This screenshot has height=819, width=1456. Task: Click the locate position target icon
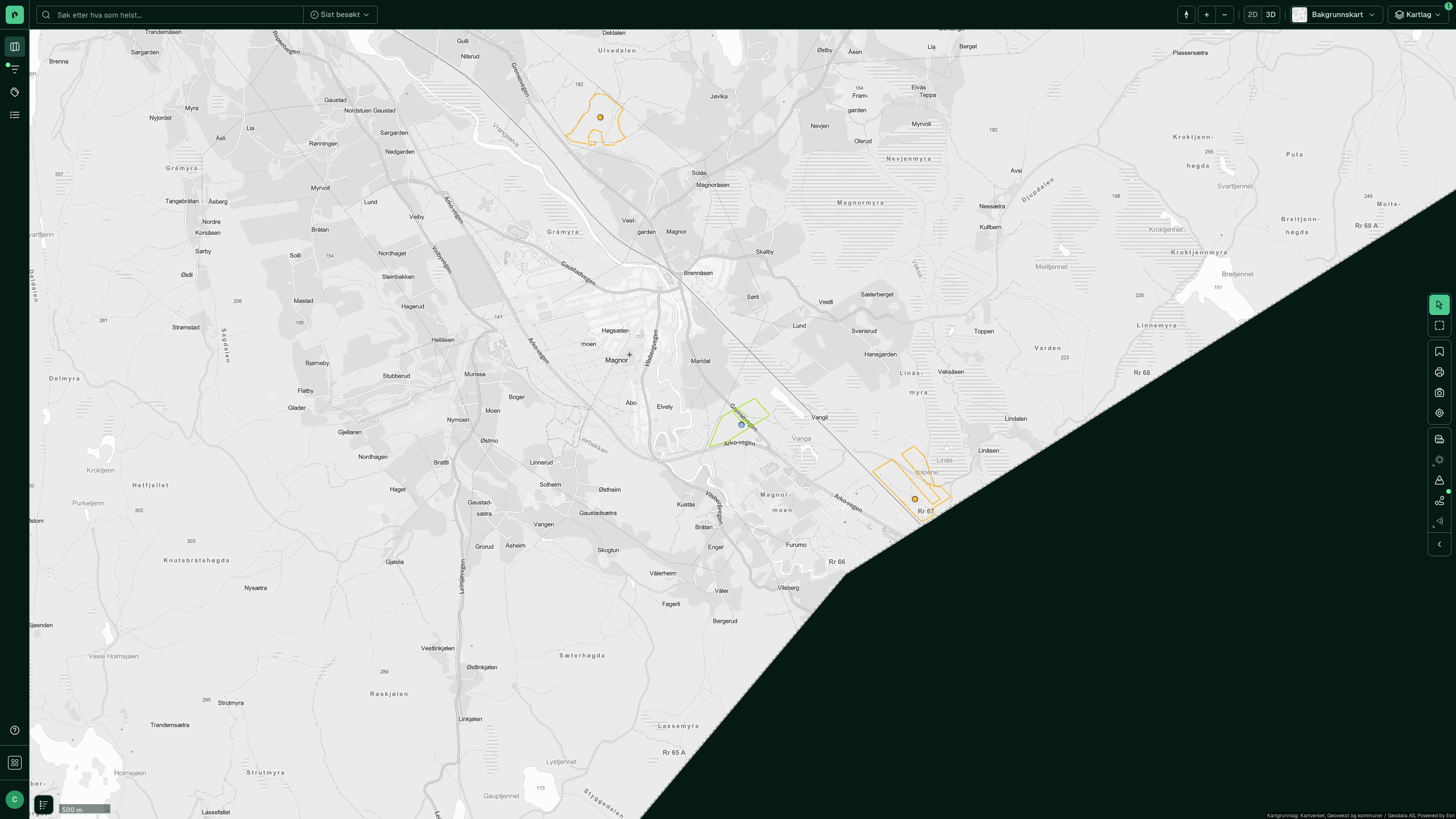[x=1439, y=413]
